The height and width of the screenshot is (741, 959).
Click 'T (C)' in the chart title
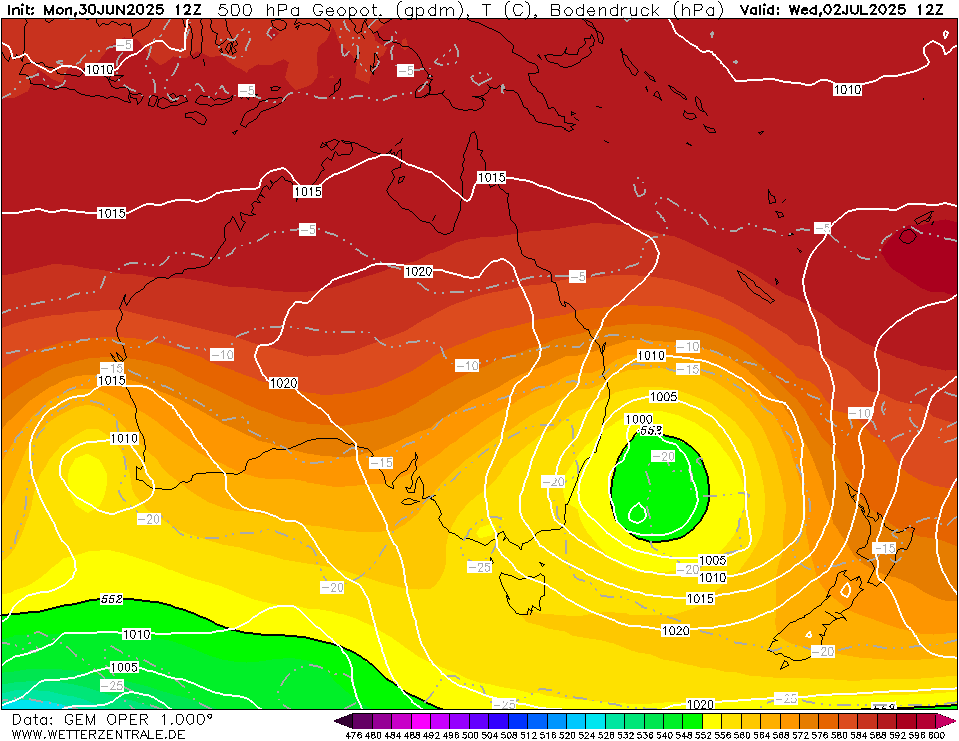(x=506, y=10)
